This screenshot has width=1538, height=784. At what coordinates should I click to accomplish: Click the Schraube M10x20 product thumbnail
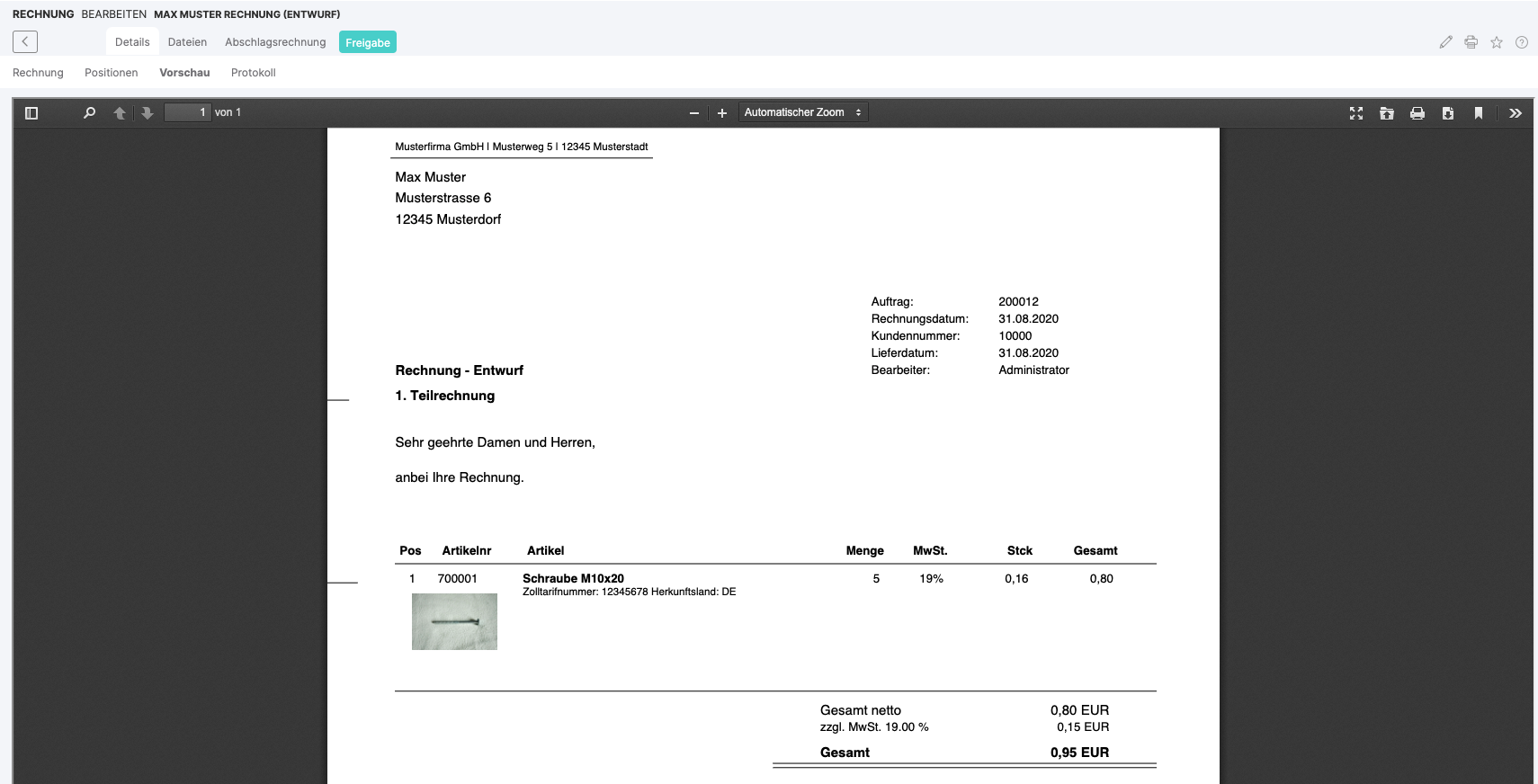tap(454, 621)
